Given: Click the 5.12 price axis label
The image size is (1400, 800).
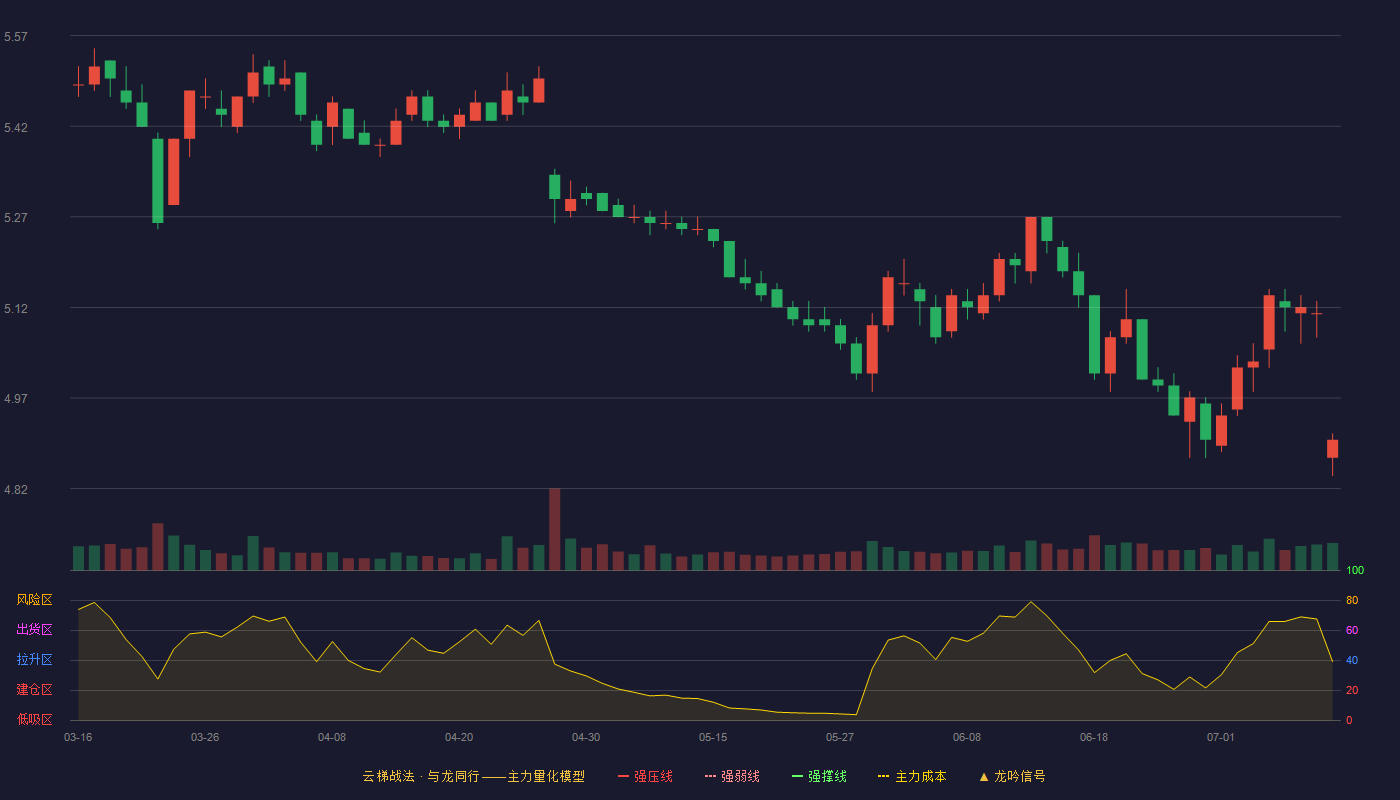Looking at the screenshot, I should [16, 309].
